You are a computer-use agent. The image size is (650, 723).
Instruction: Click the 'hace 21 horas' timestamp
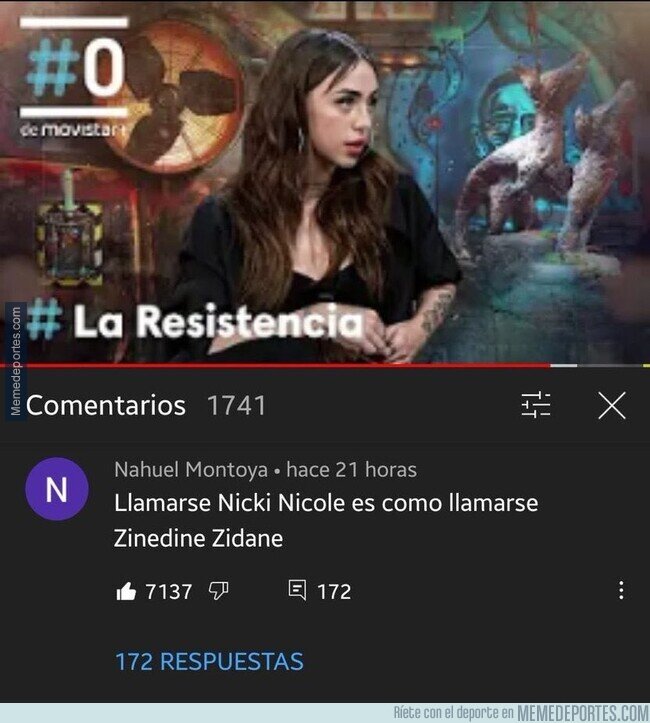point(351,470)
